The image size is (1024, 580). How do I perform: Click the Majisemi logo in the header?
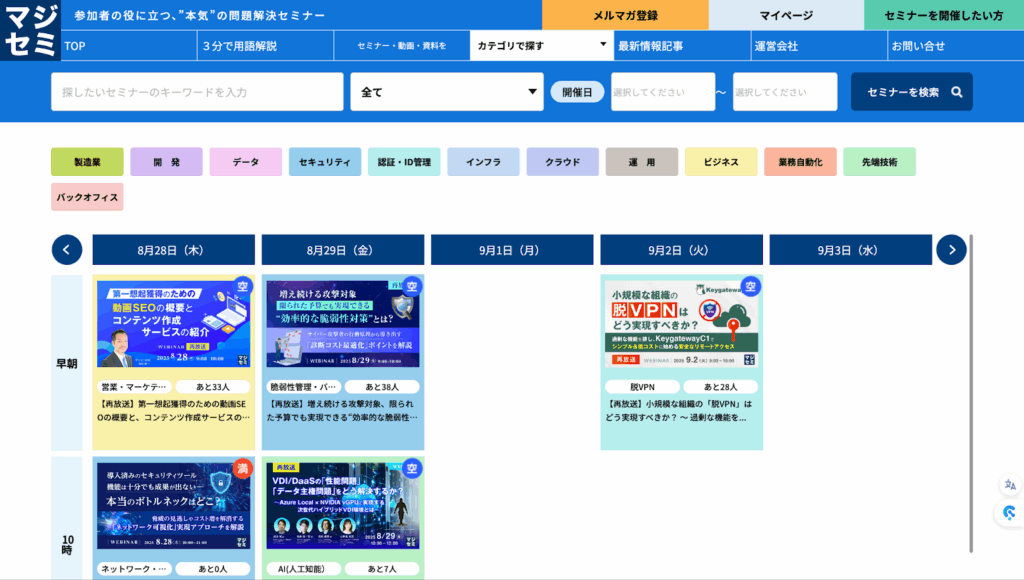click(30, 30)
